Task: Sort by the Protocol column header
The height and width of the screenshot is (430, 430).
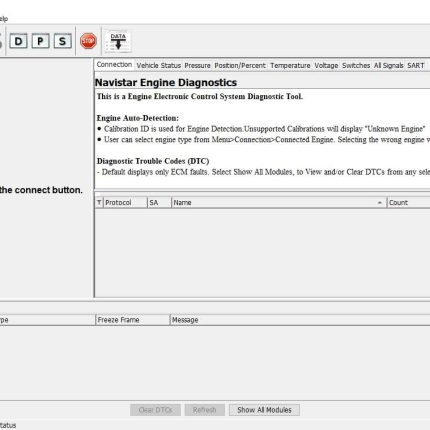Action: pos(125,202)
